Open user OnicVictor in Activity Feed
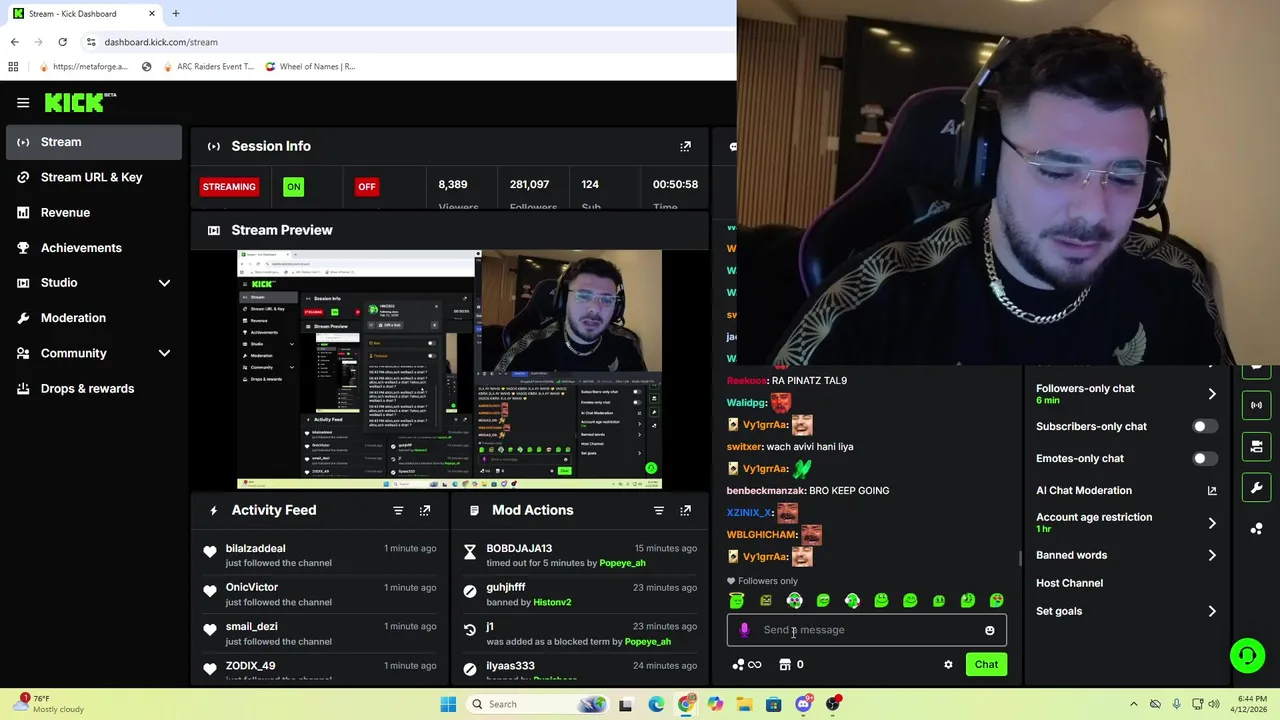 pyautogui.click(x=251, y=587)
